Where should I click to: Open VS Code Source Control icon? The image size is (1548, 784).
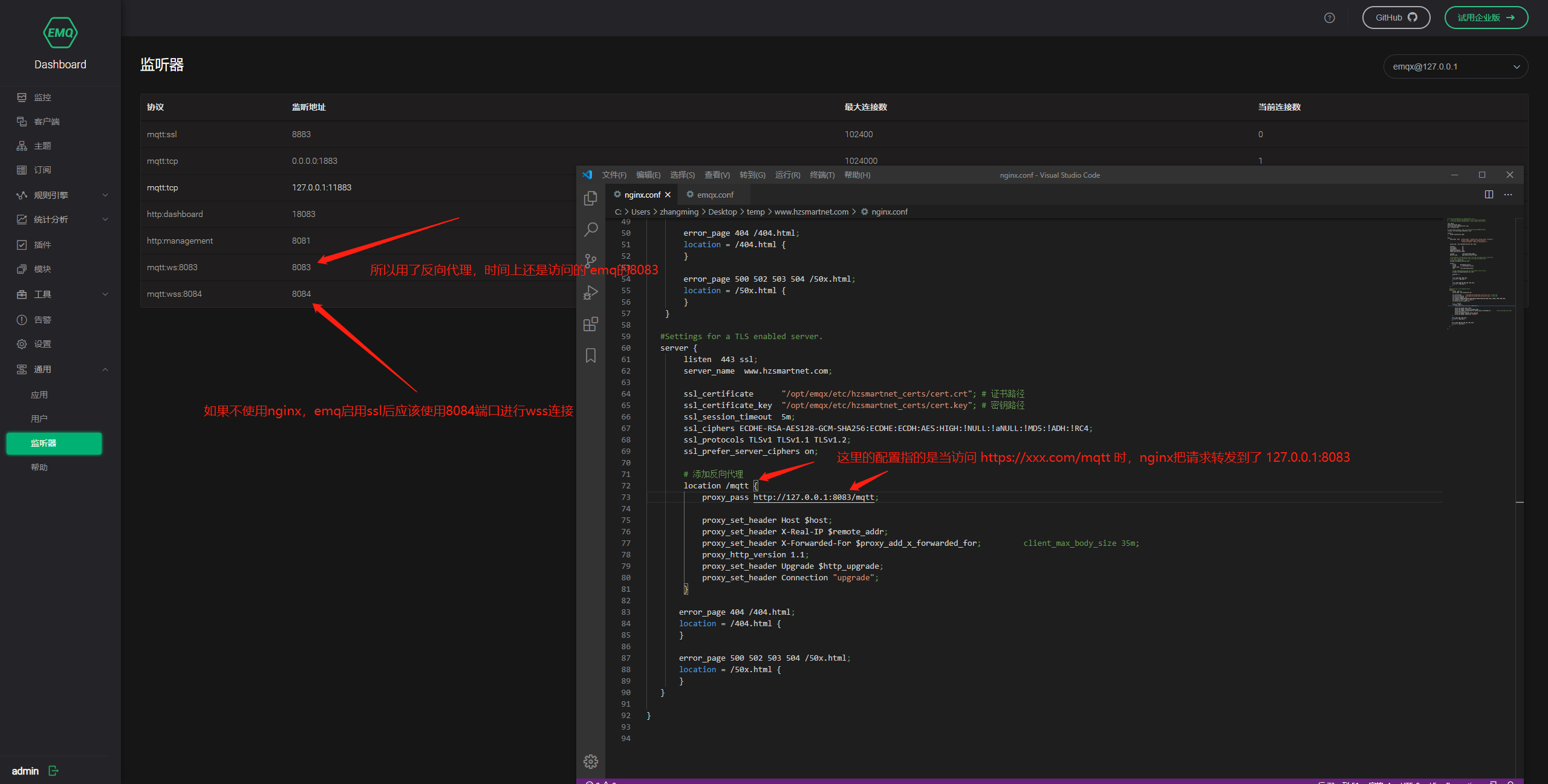point(591,261)
